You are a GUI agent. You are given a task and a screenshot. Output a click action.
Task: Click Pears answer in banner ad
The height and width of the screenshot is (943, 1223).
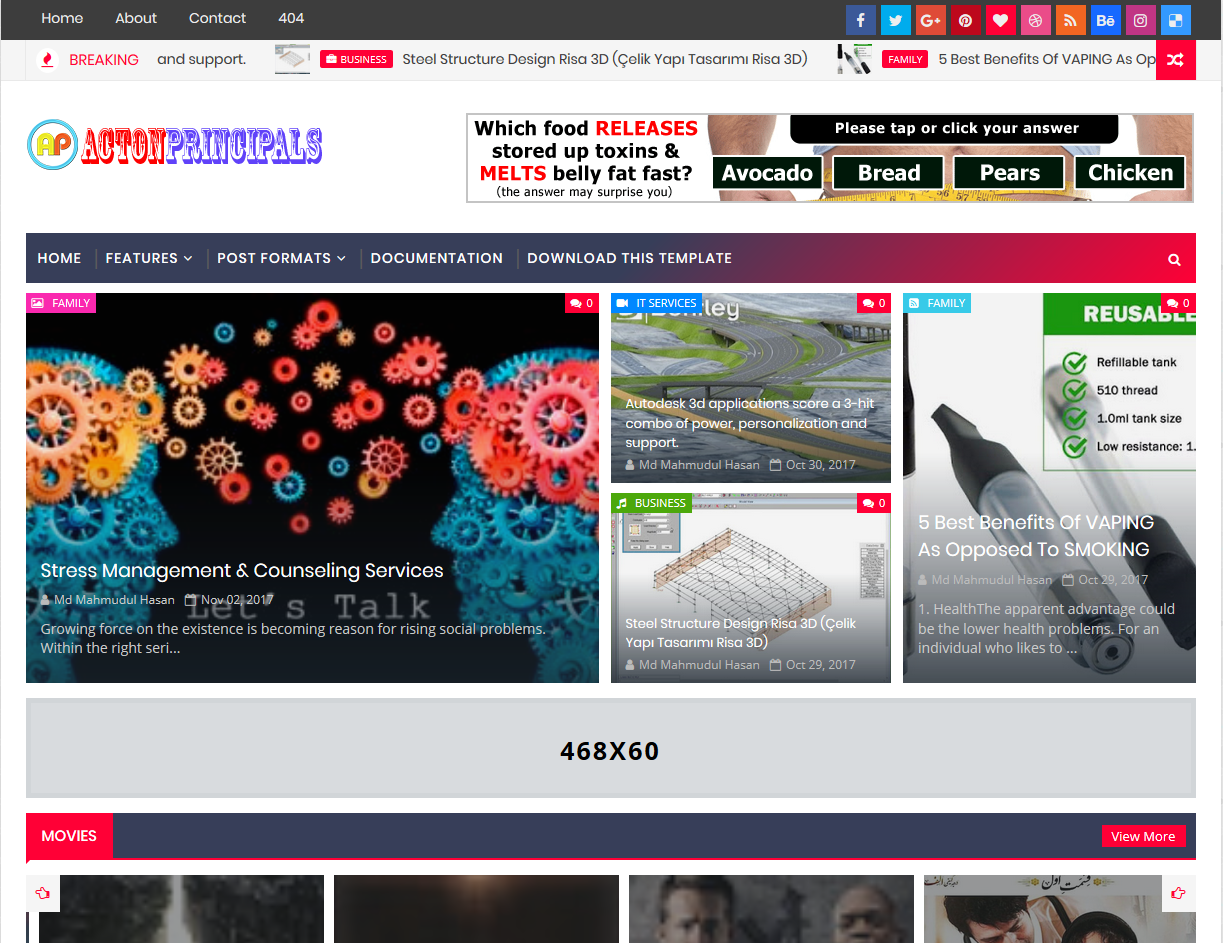(1009, 173)
